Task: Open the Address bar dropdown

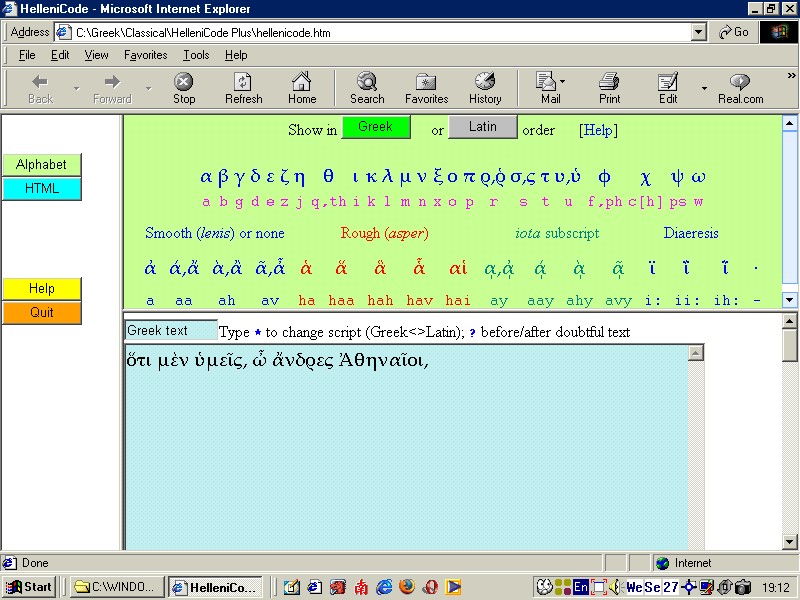Action: [x=699, y=31]
